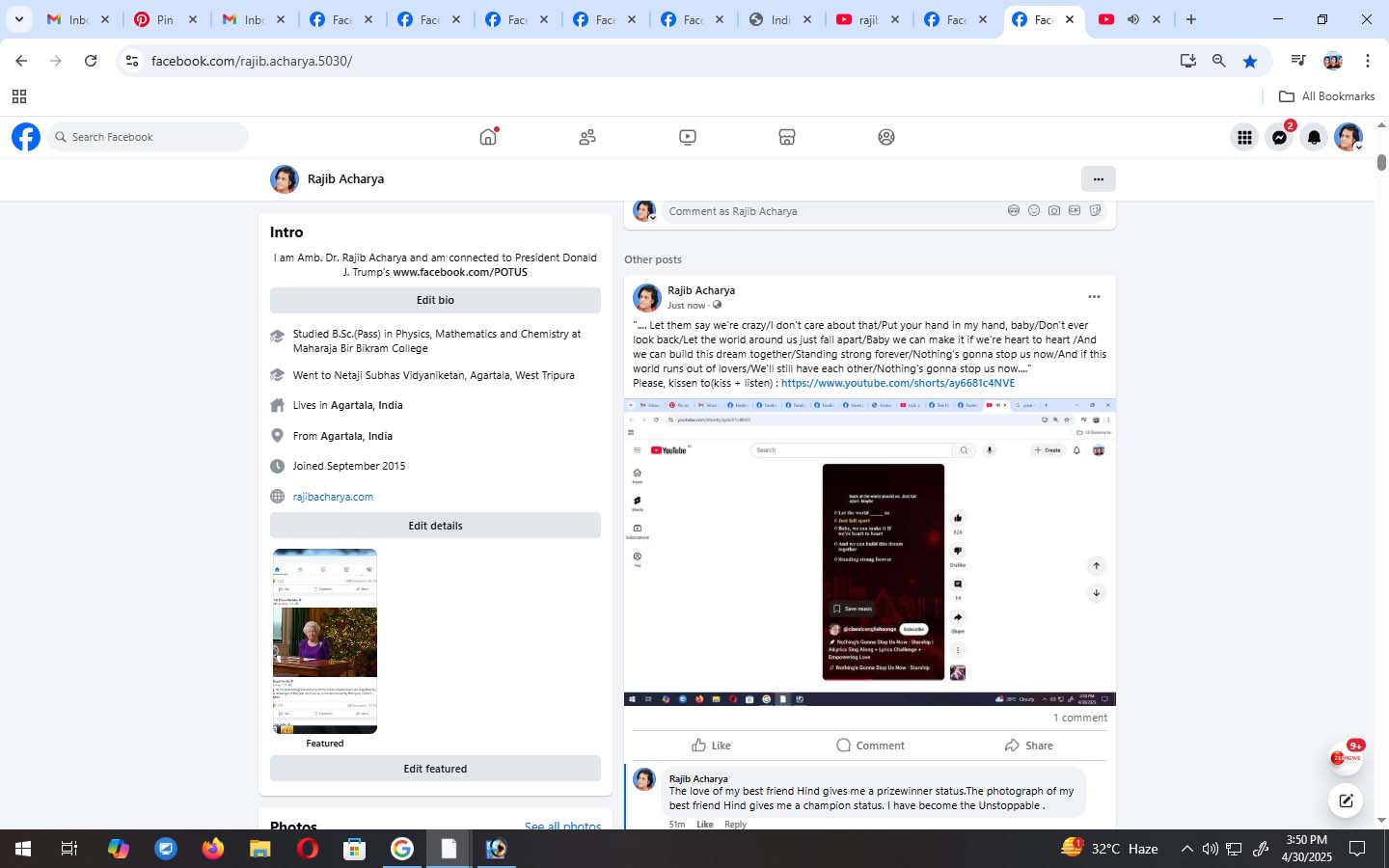Open the Facebook Video icon
The image size is (1389, 868).
688,137
